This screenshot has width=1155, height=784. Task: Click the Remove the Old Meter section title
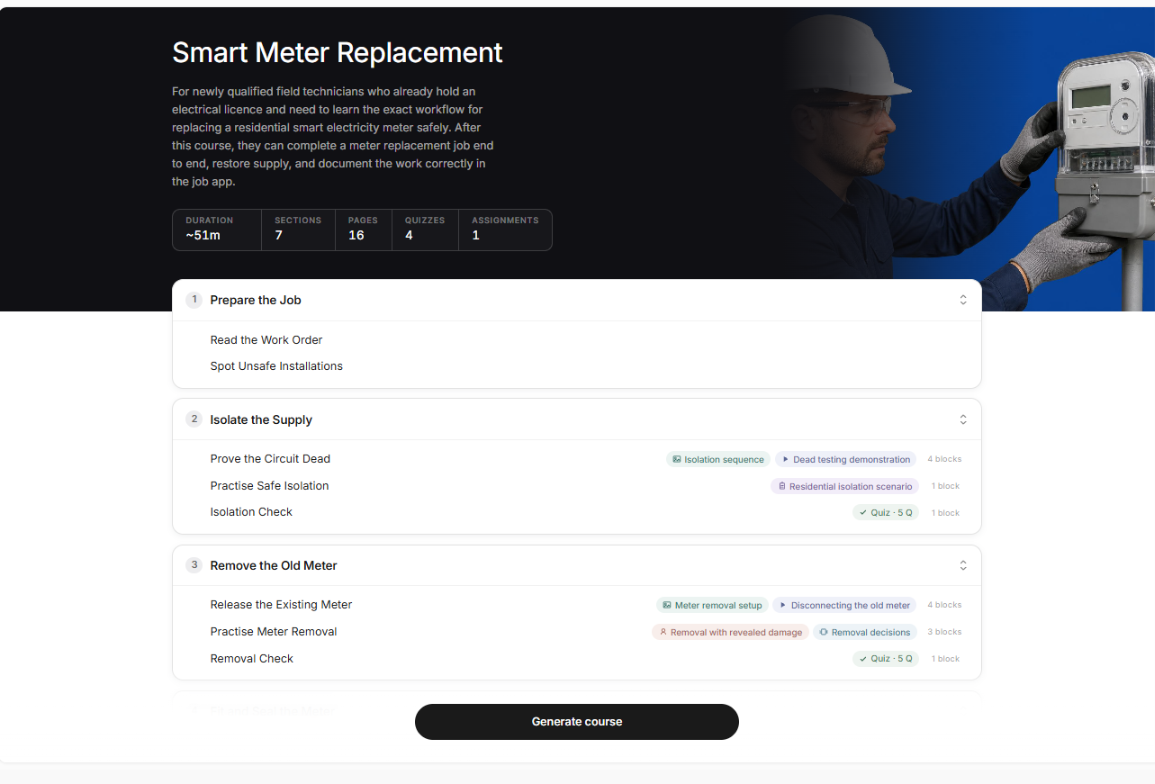273,565
